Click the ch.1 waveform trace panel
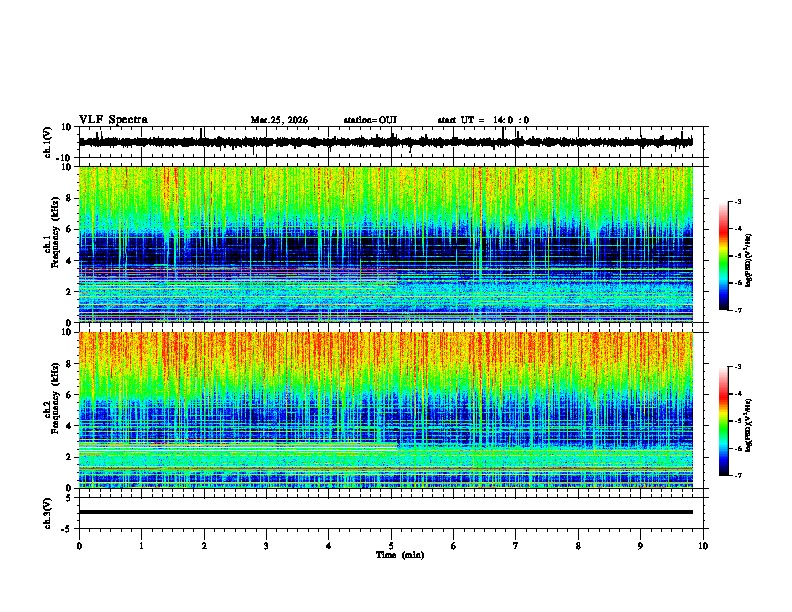The image size is (792, 612). click(x=391, y=142)
